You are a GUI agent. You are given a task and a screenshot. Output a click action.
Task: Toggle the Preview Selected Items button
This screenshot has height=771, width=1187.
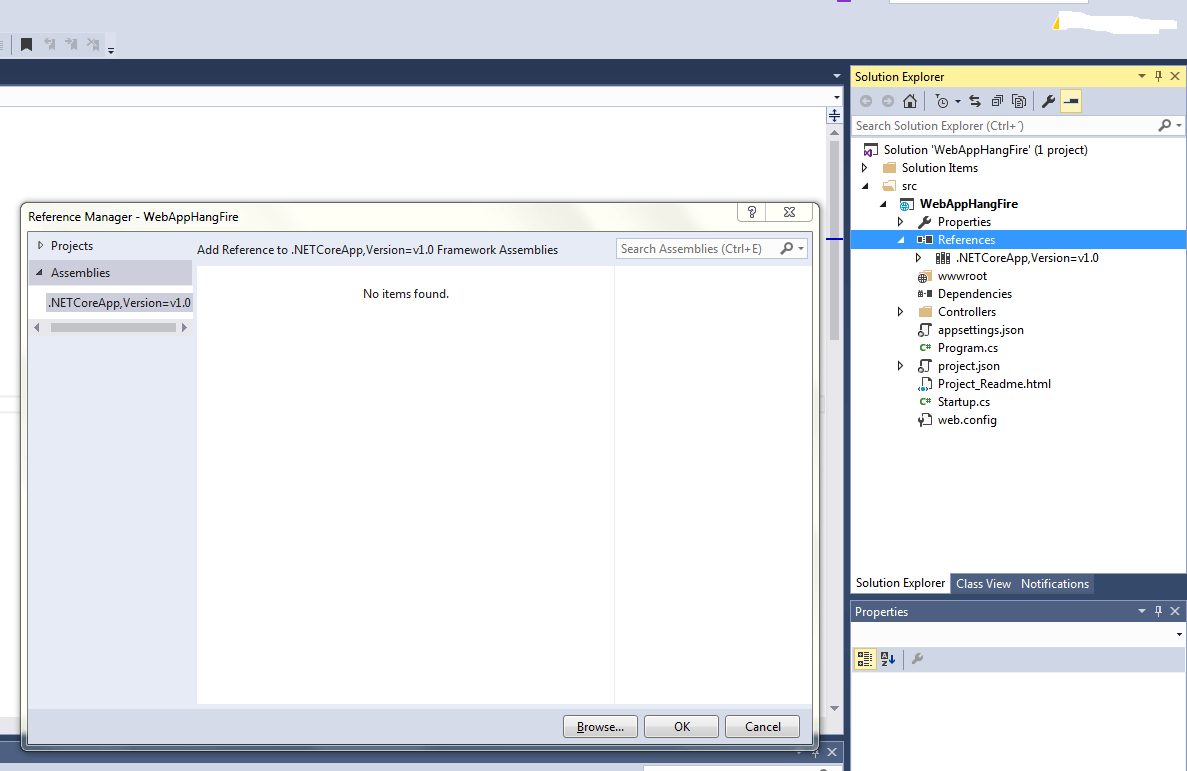pos(1071,101)
